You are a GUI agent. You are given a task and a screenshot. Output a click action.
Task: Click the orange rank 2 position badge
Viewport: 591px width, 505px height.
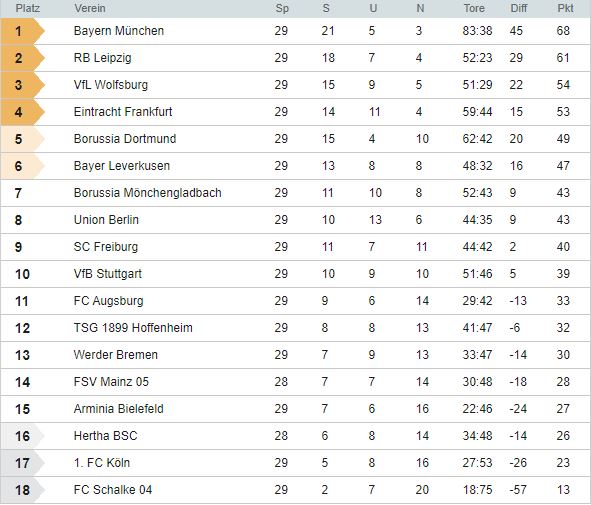(x=23, y=58)
